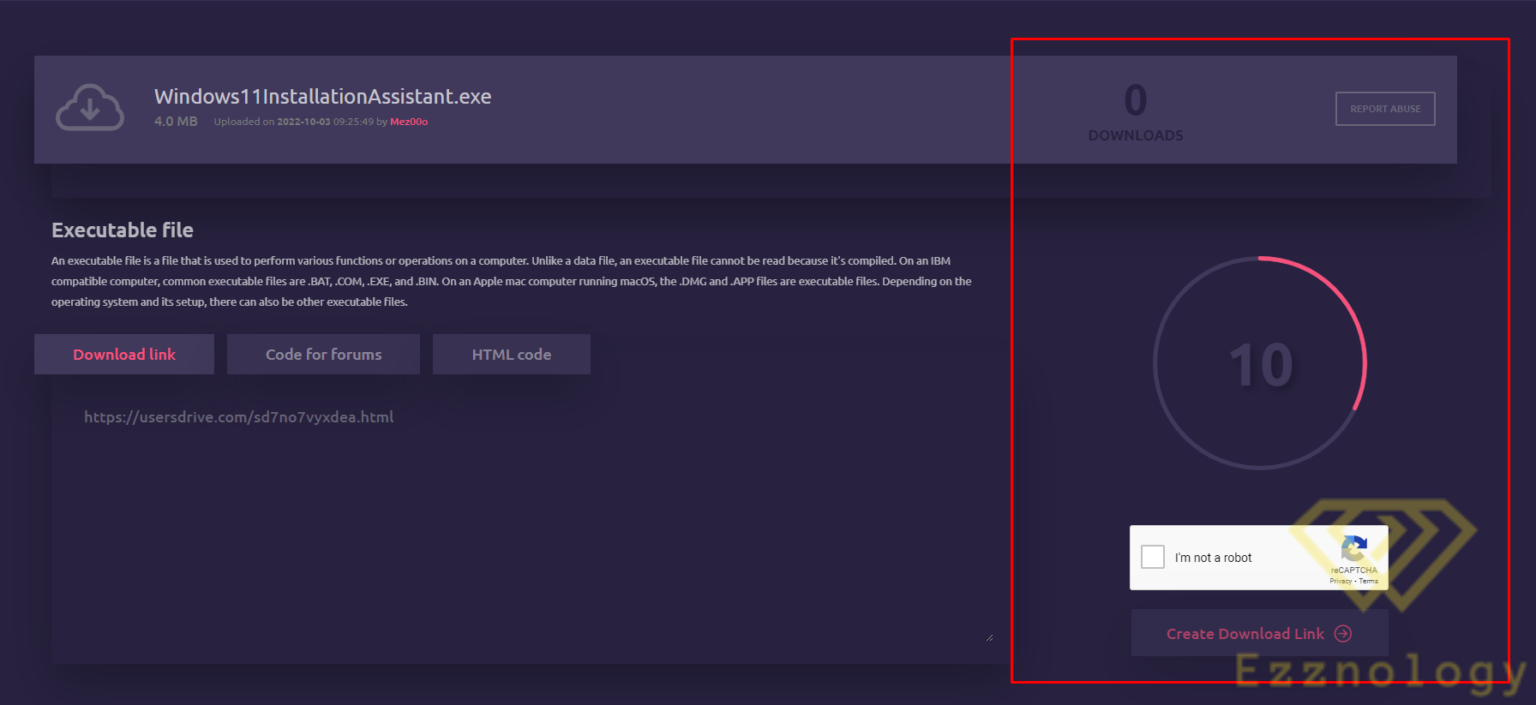Click the 4.0 MB file size label
The image size is (1536, 705).
[176, 122]
